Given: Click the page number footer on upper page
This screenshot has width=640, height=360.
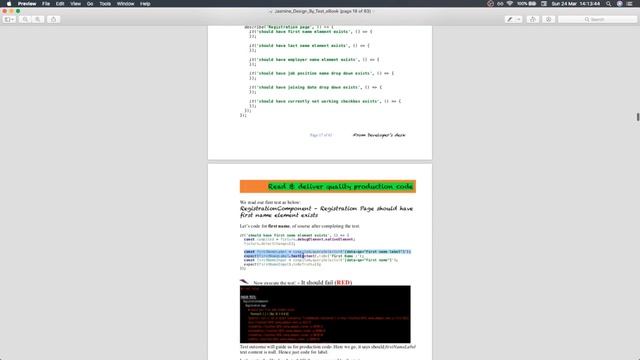Looking at the screenshot, I should tap(321, 135).
